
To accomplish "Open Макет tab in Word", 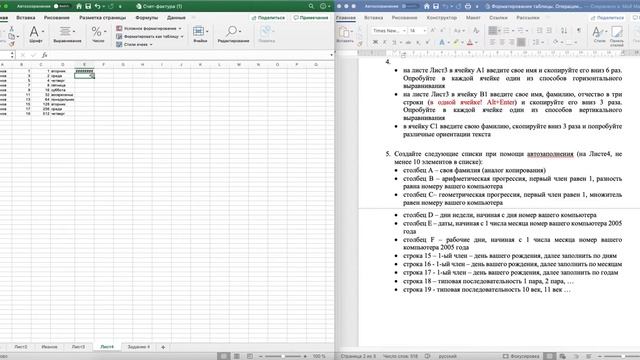I will tap(473, 18).
